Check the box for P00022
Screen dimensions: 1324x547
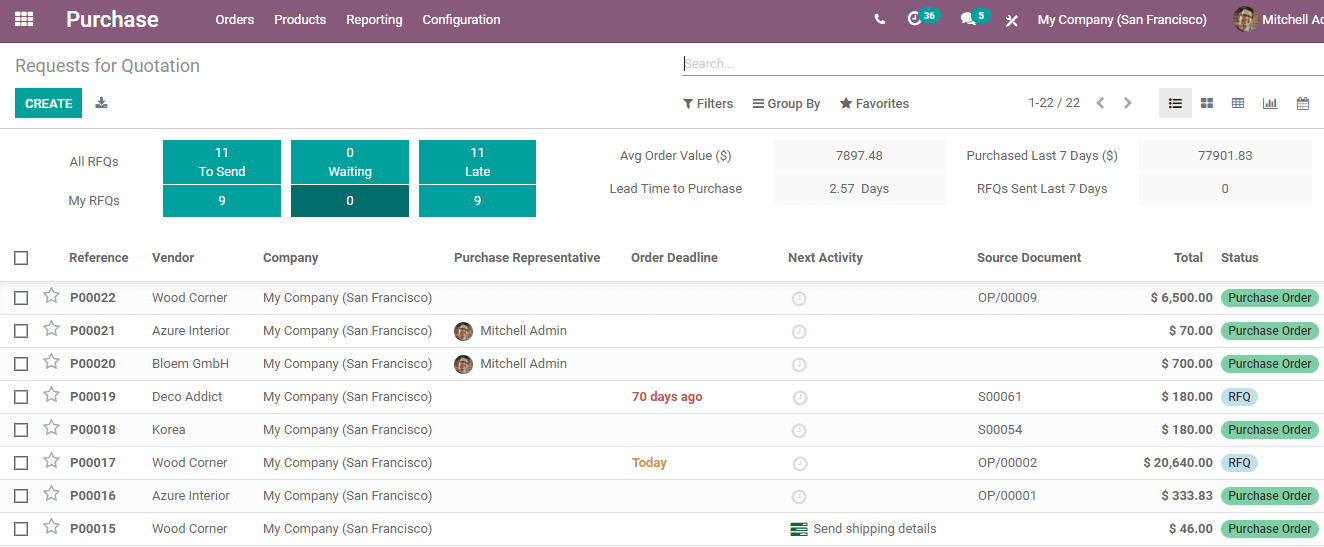21,298
